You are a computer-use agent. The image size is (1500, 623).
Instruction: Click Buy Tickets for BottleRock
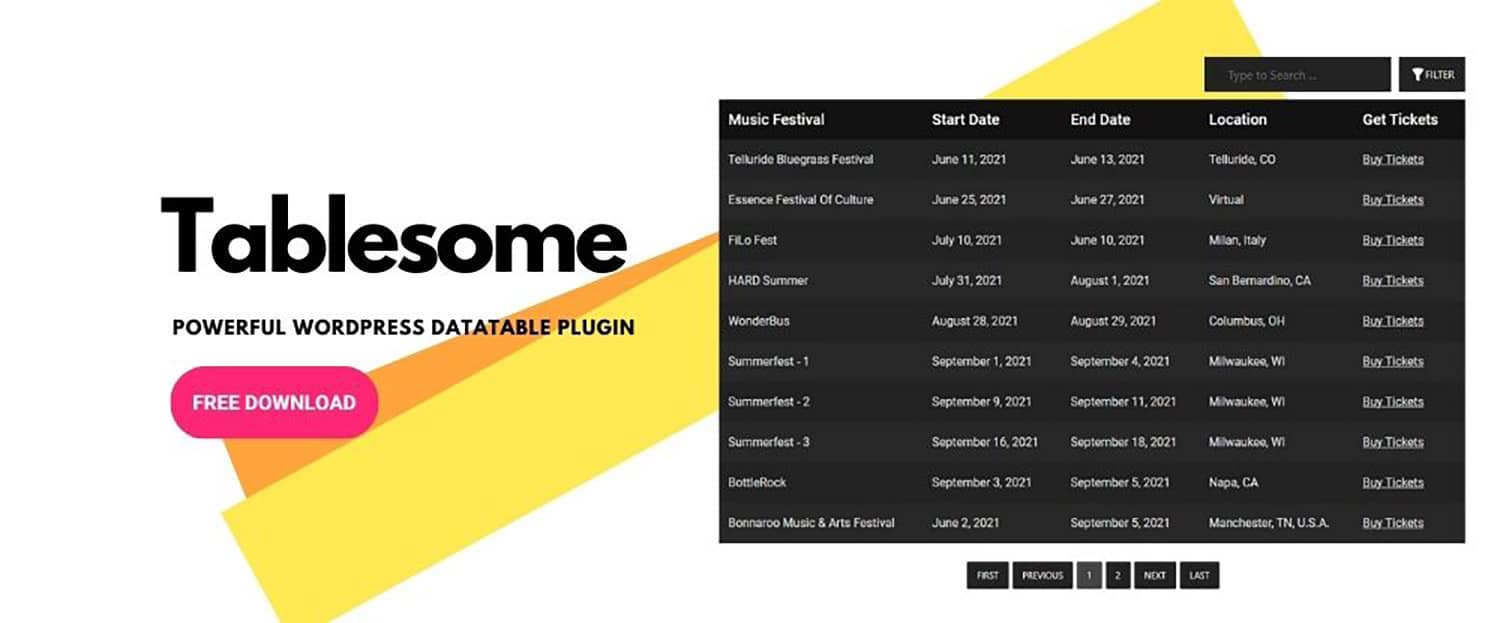tap(1392, 483)
